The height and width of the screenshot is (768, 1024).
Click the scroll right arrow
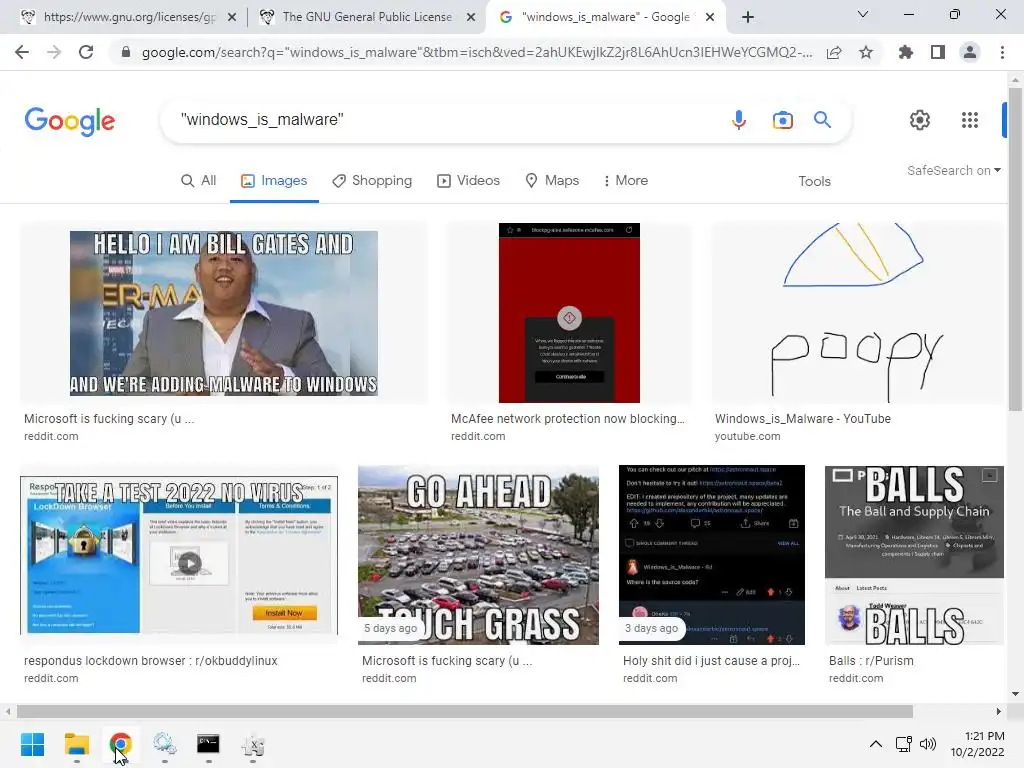coord(999,711)
